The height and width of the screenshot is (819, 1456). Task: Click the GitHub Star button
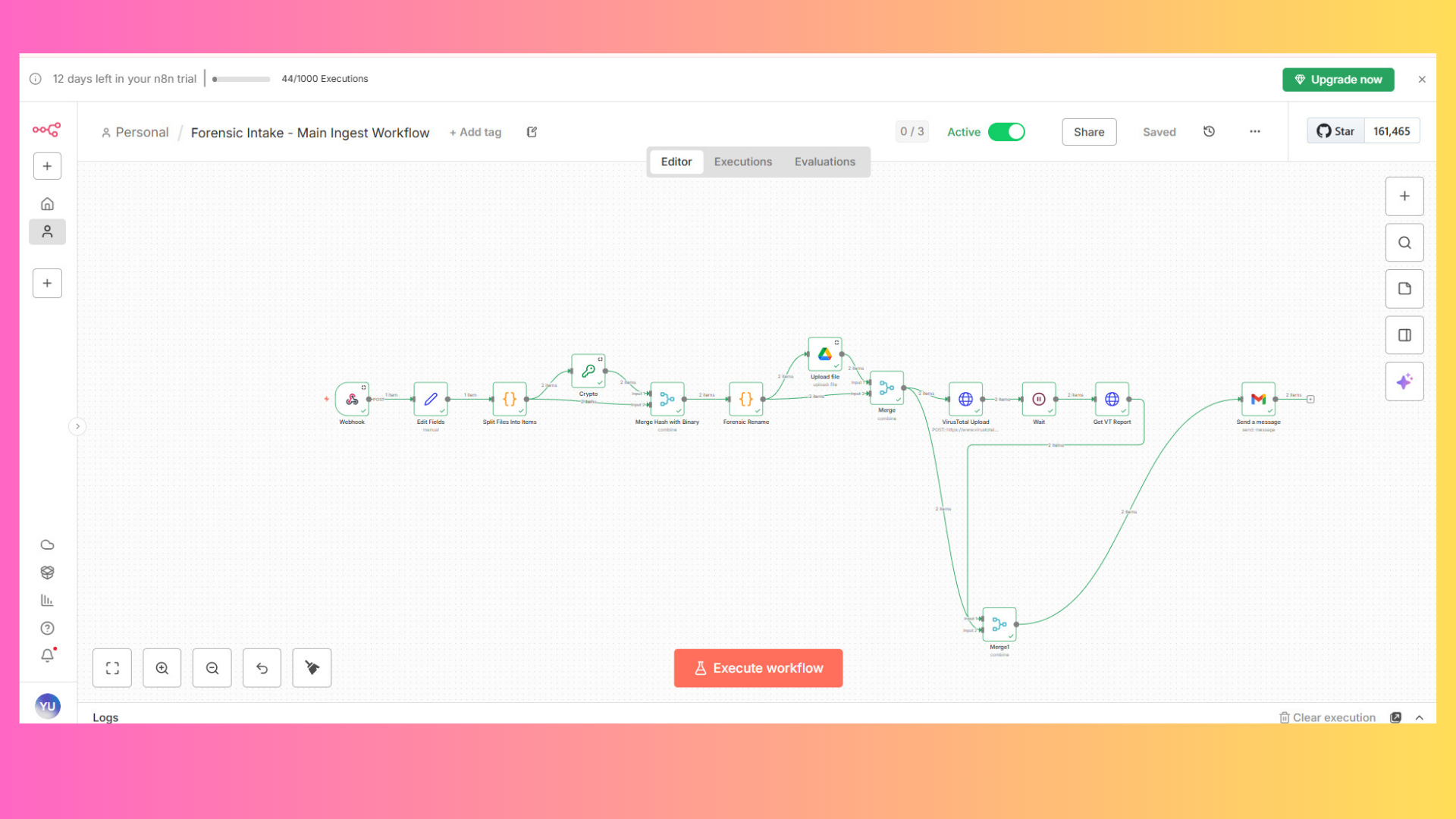(x=1336, y=131)
